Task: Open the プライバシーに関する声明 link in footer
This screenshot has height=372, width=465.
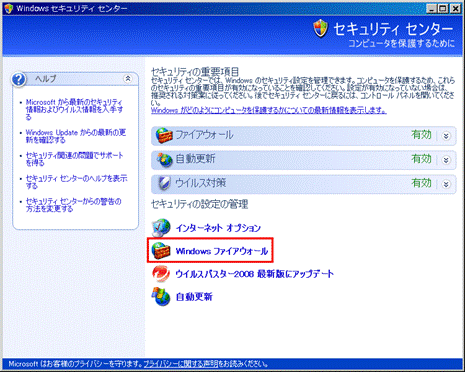Action: click(x=181, y=364)
